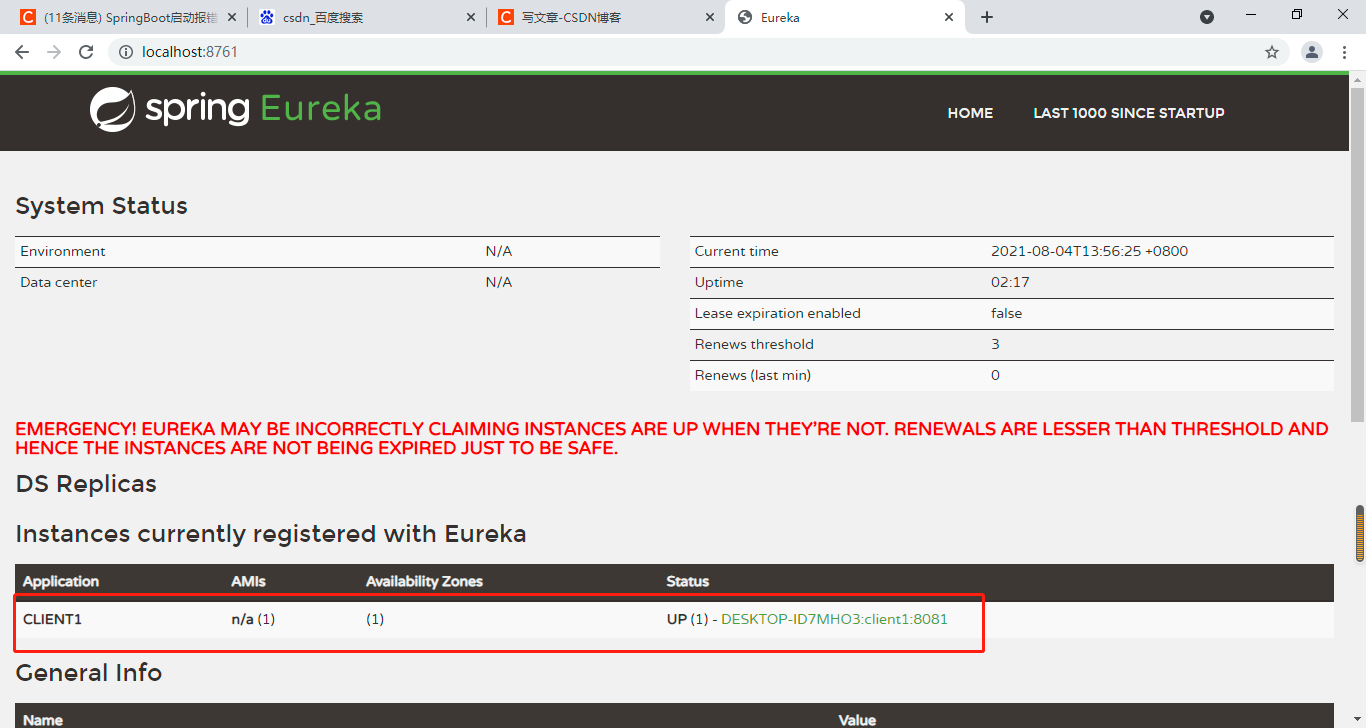The image size is (1366, 728).
Task: Restore down the Chrome window
Action: (1297, 15)
